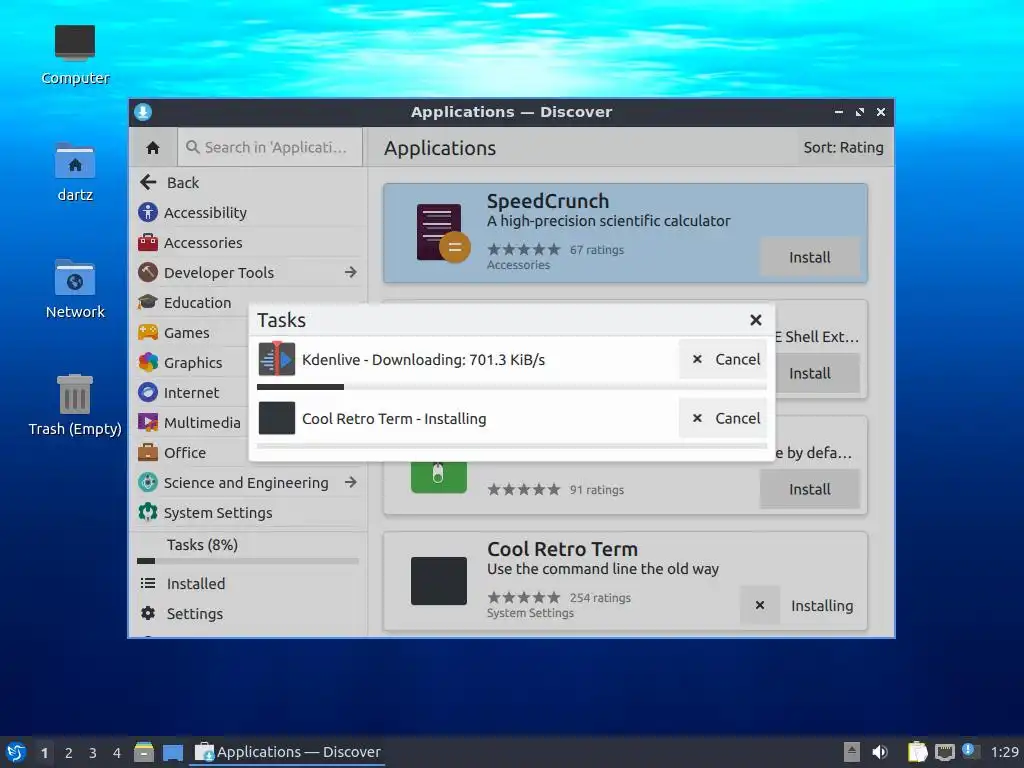
Task: Show the Installed applications list
Action: click(x=248, y=583)
